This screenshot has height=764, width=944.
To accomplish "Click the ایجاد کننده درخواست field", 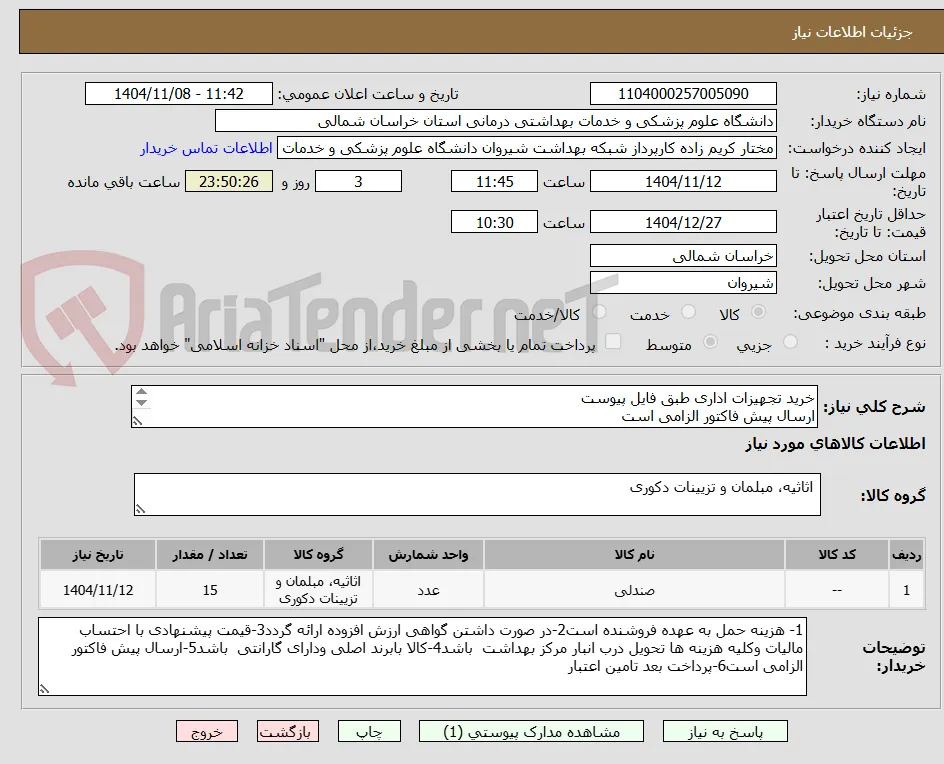I will [x=527, y=148].
